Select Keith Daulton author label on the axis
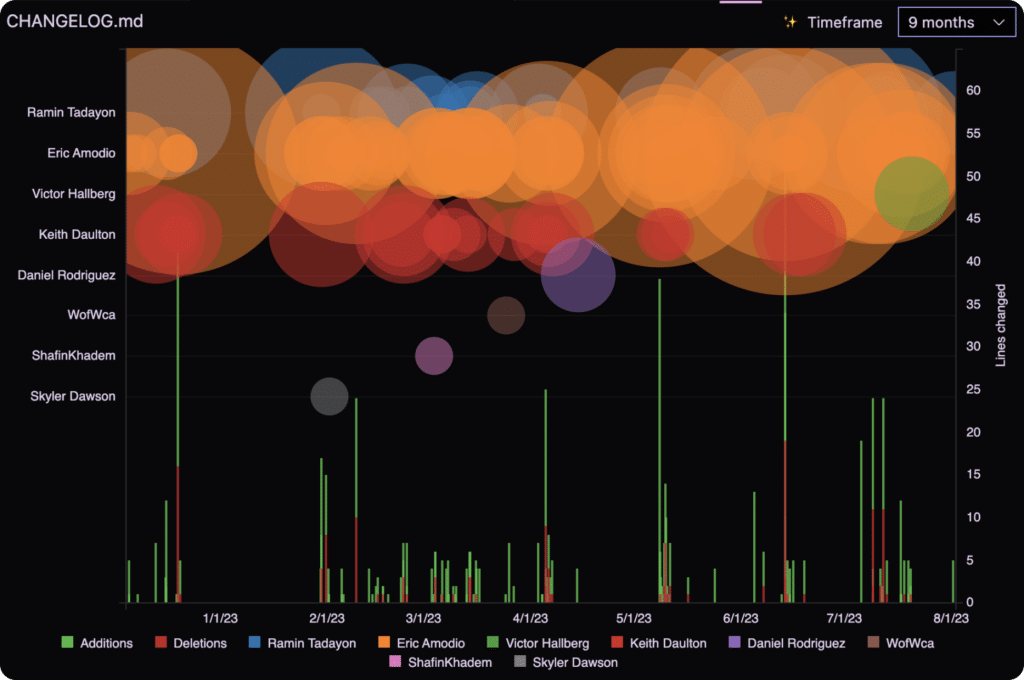This screenshot has height=680, width=1024. tap(77, 234)
